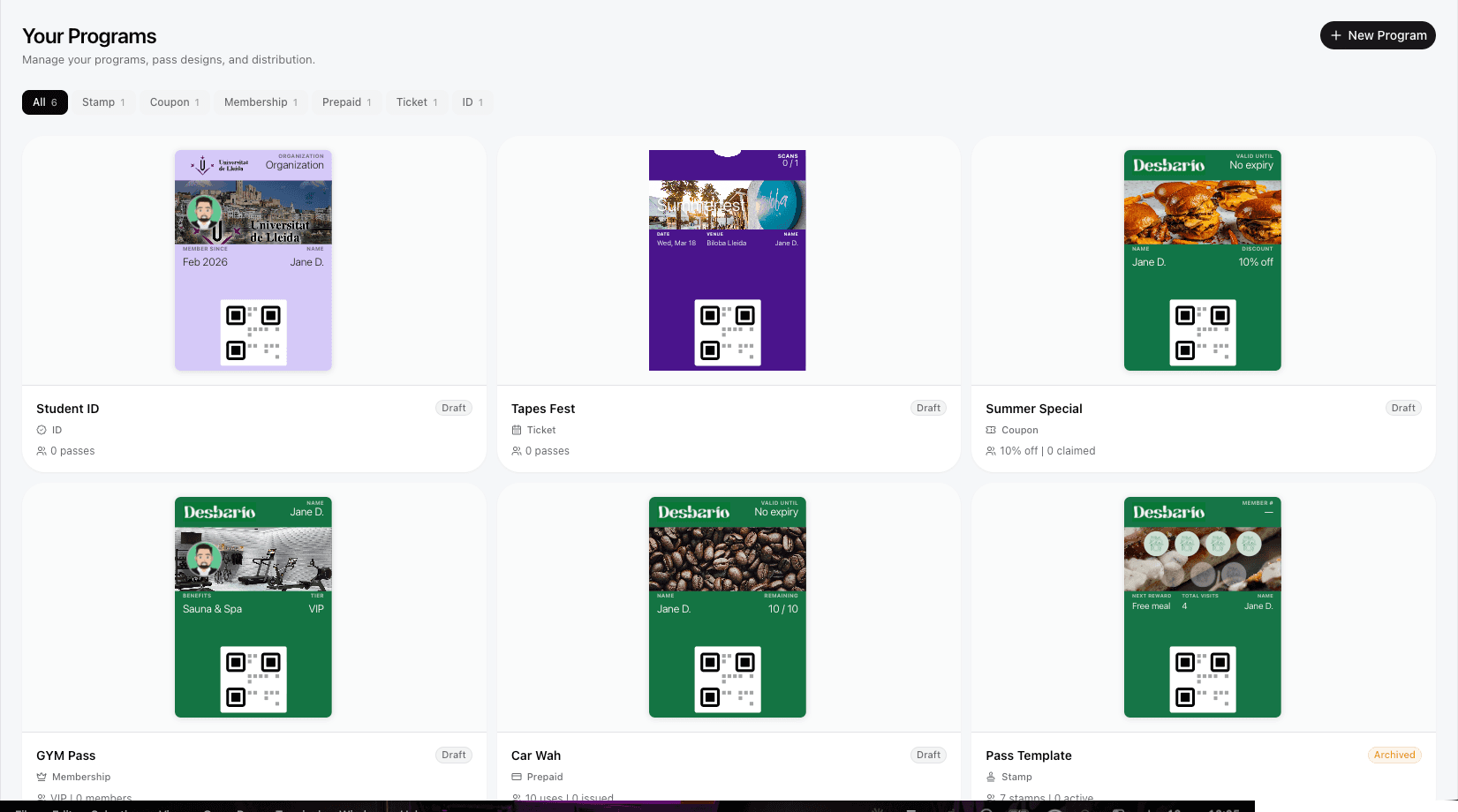The height and width of the screenshot is (812, 1458).
Task: Click the ID badge icon under Student ID
Action: (41, 430)
